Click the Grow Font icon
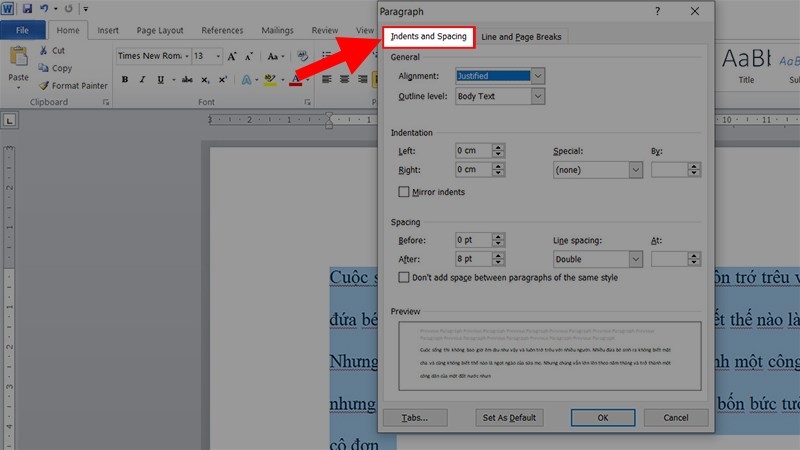Screen dimensions: 800x450 pyautogui.click(x=232, y=56)
